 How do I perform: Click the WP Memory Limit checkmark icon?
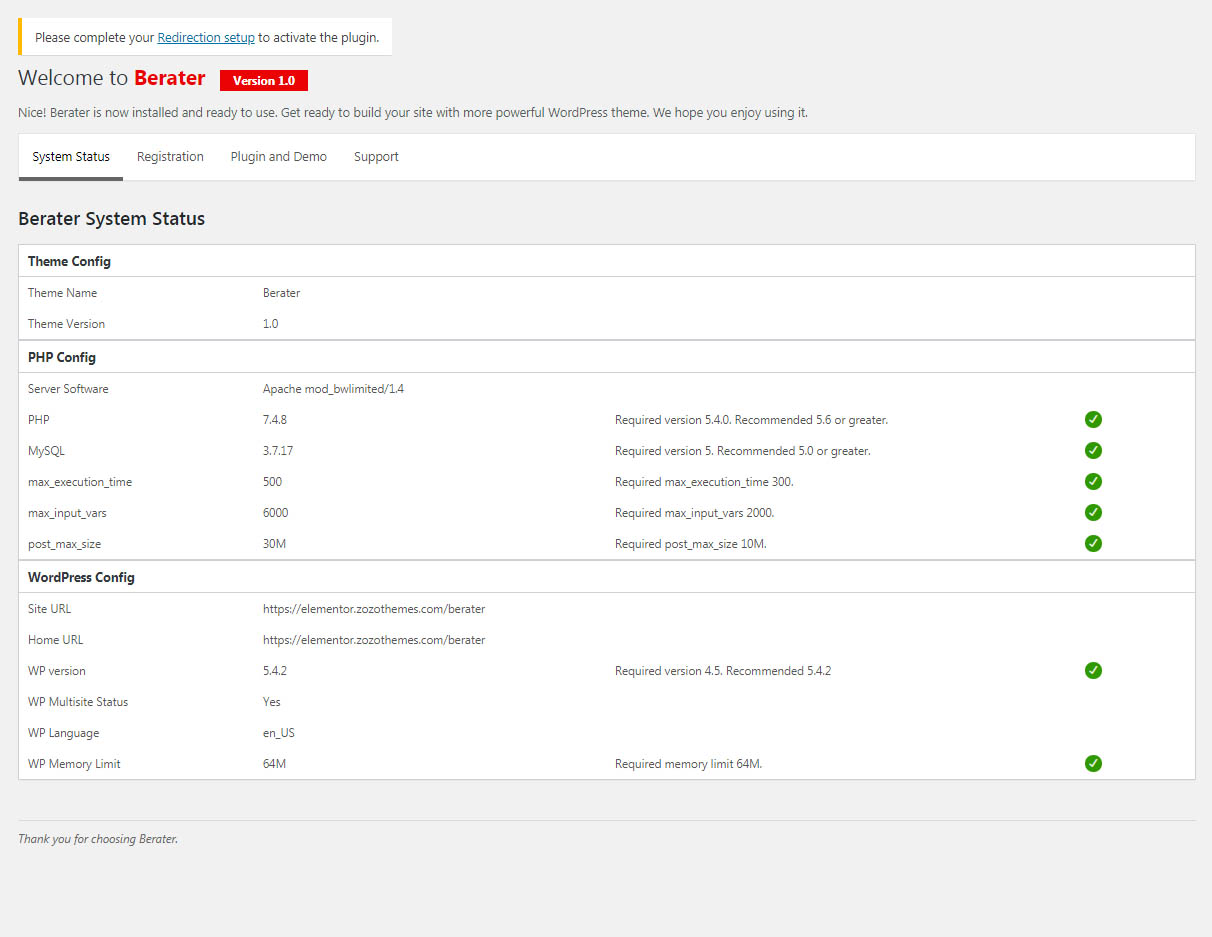coord(1093,764)
